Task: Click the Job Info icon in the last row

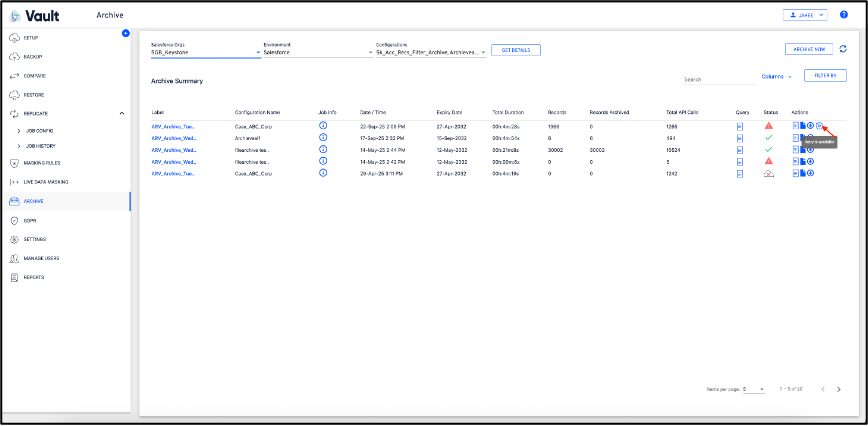Action: [322, 173]
